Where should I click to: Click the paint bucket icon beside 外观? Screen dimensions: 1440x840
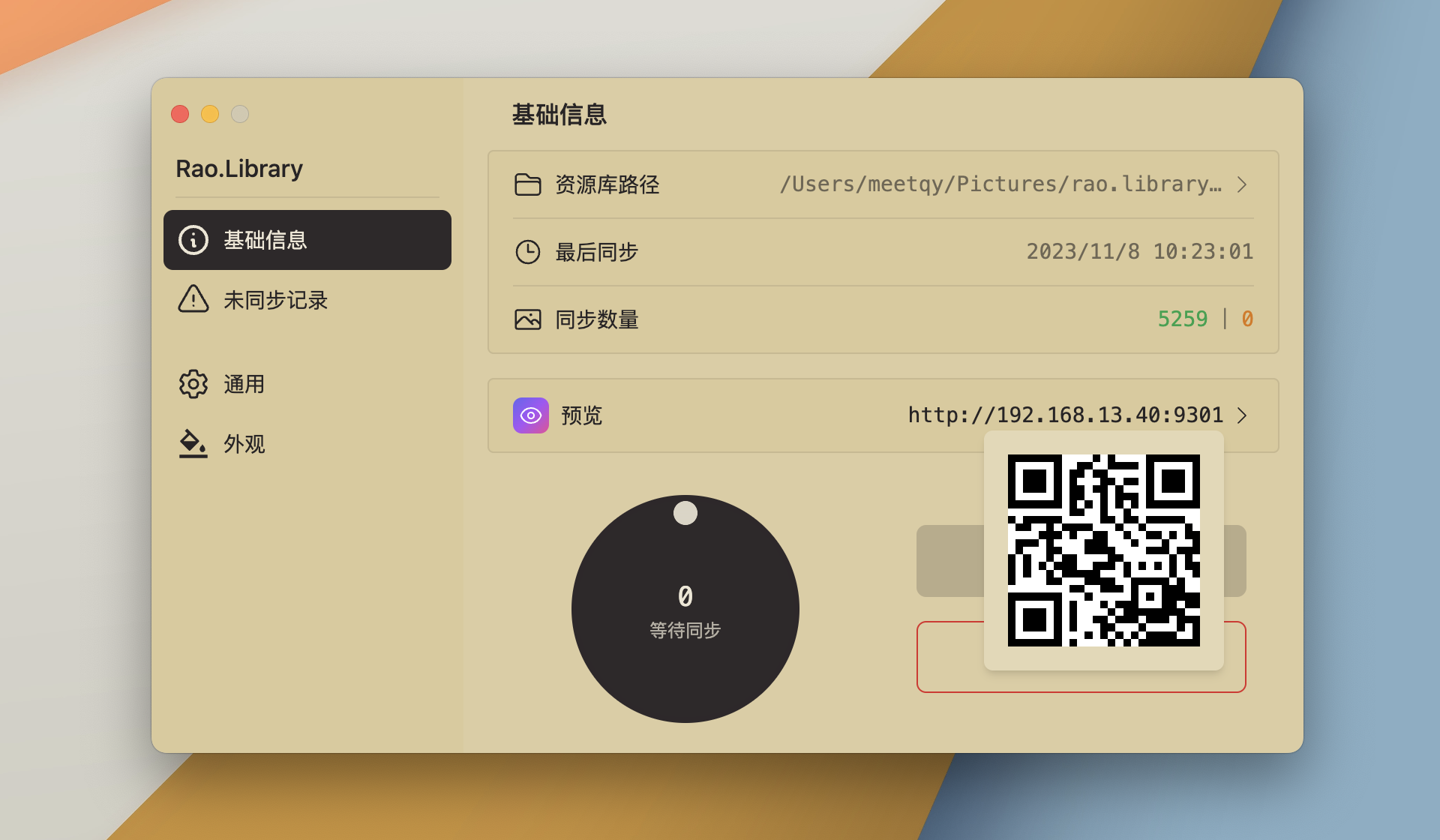193,443
